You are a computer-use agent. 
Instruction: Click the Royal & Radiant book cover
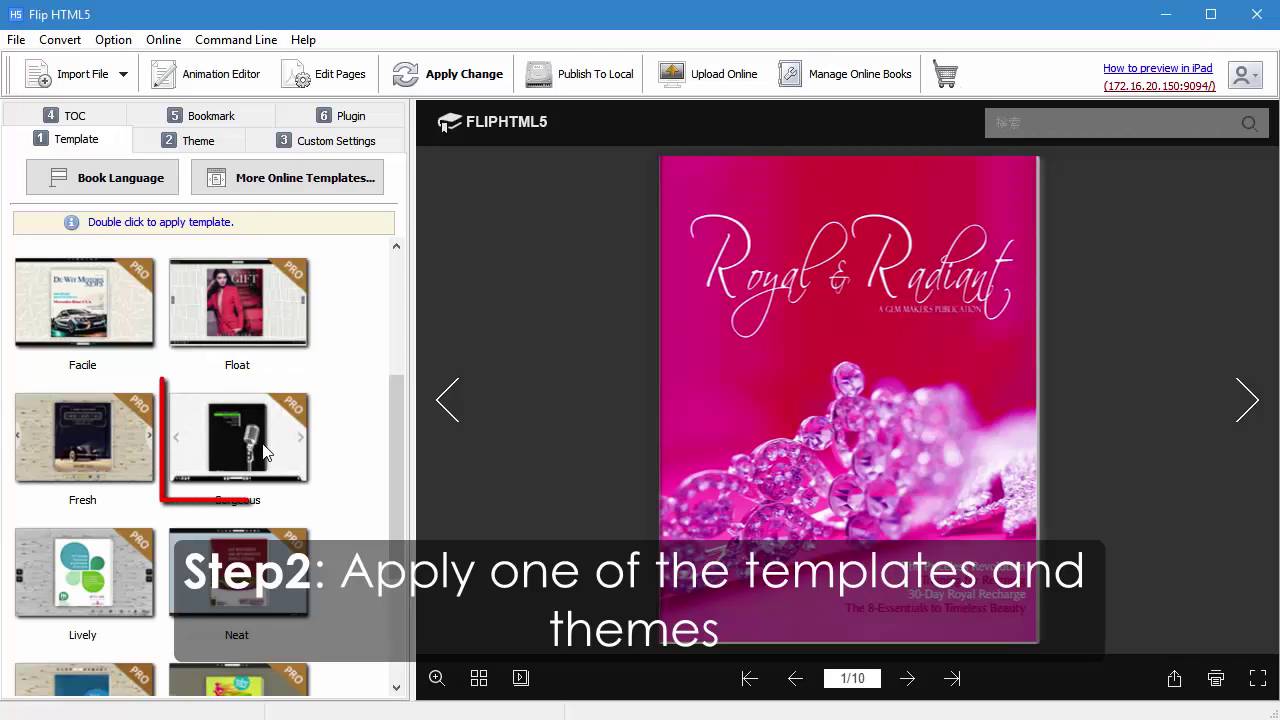click(849, 399)
